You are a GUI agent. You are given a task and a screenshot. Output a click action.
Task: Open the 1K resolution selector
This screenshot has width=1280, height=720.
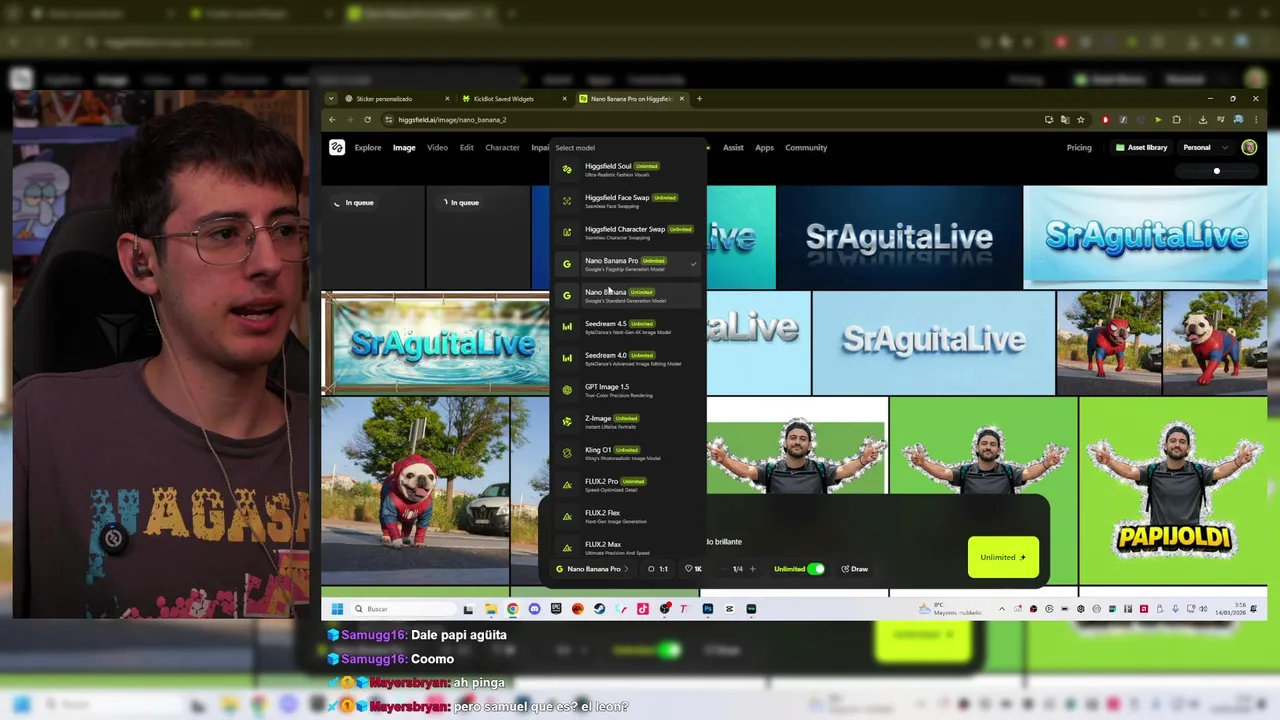point(693,569)
